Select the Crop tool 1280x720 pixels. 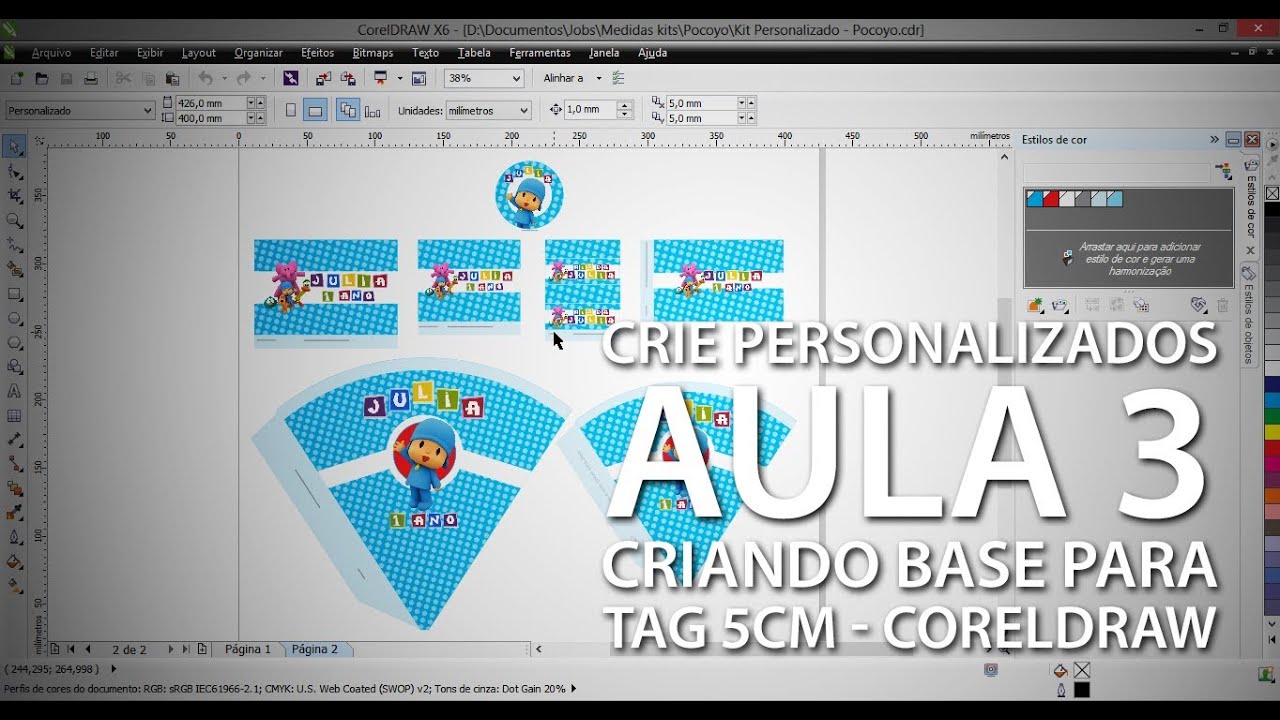(x=14, y=196)
